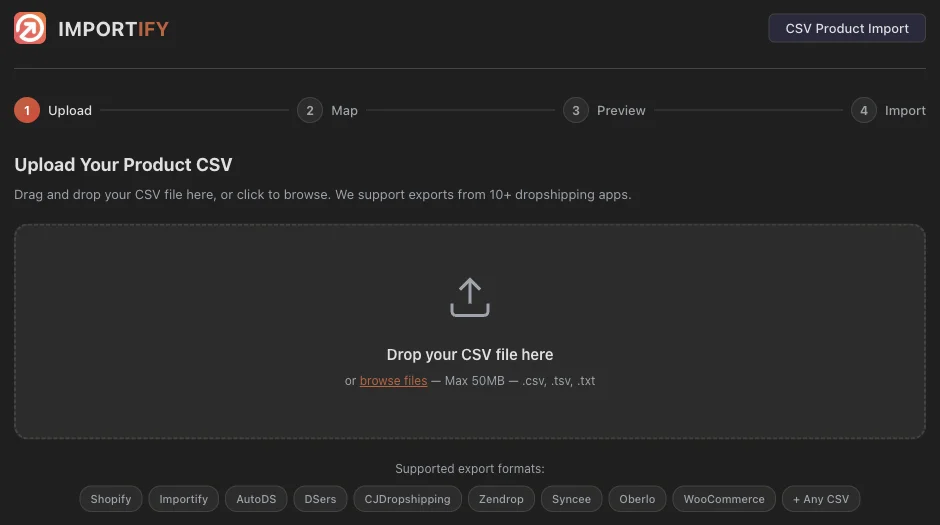Go to the Preview step label
Image resolution: width=940 pixels, height=525 pixels.
[621, 110]
